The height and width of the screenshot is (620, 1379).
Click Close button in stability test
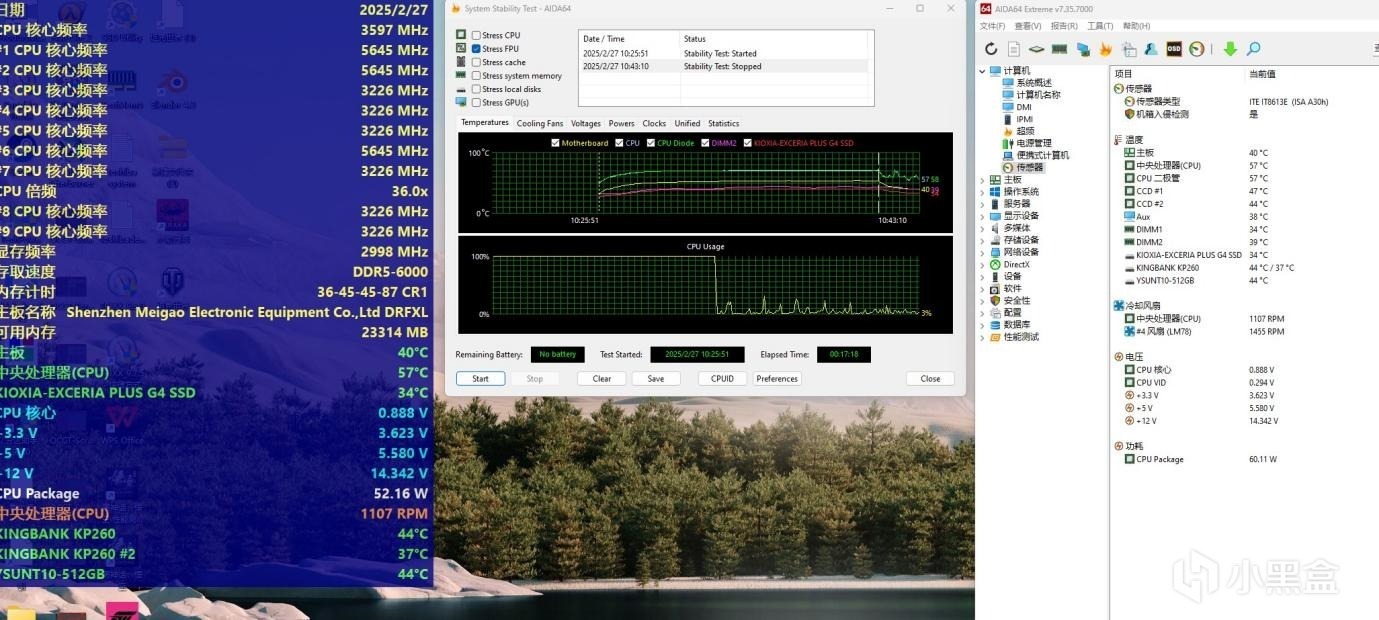click(x=930, y=378)
